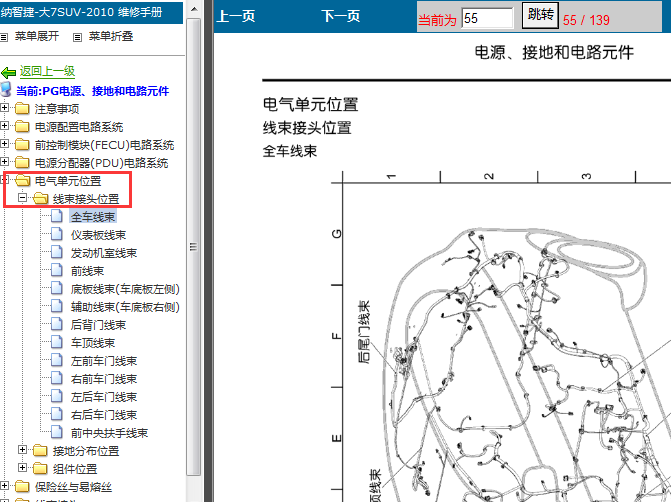Click the folder icon beside 保险丝与易熔丝

[22, 486]
